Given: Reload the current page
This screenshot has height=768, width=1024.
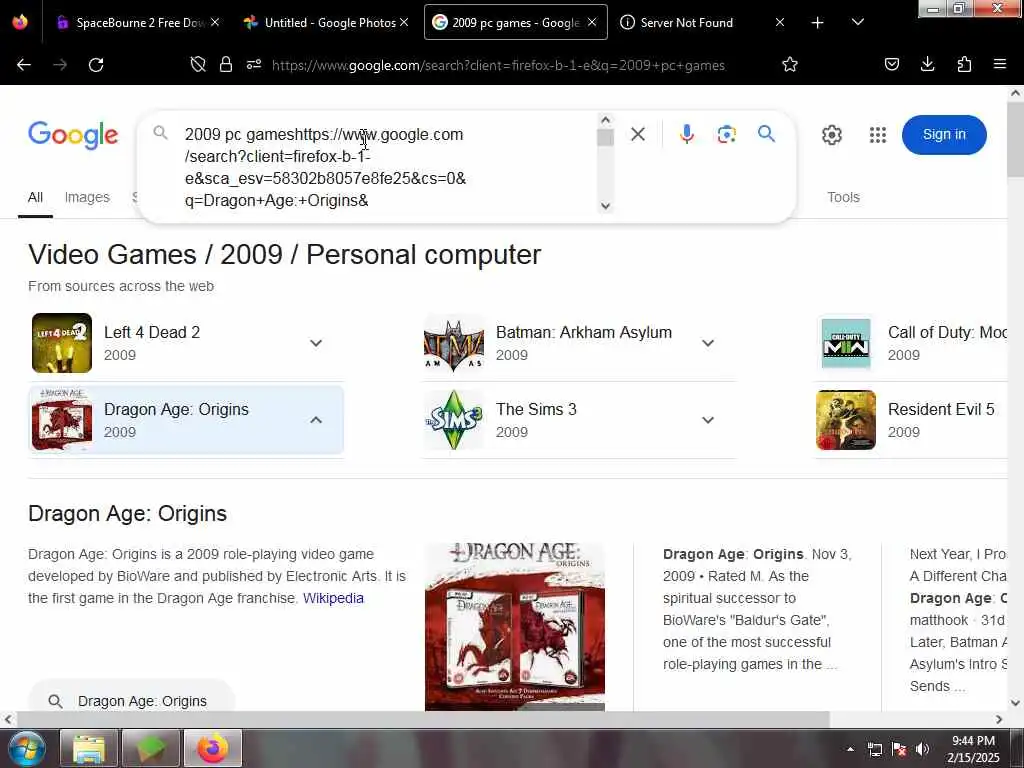Looking at the screenshot, I should [96, 65].
